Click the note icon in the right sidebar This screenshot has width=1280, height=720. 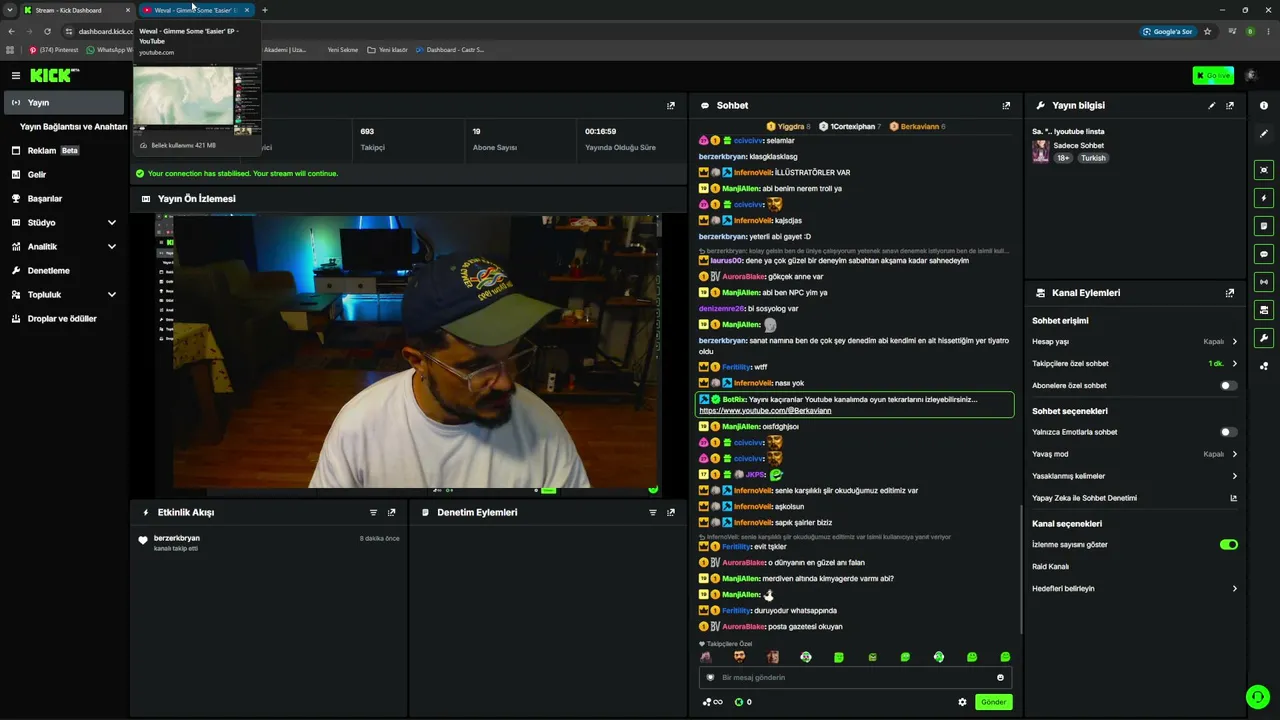[x=1264, y=226]
